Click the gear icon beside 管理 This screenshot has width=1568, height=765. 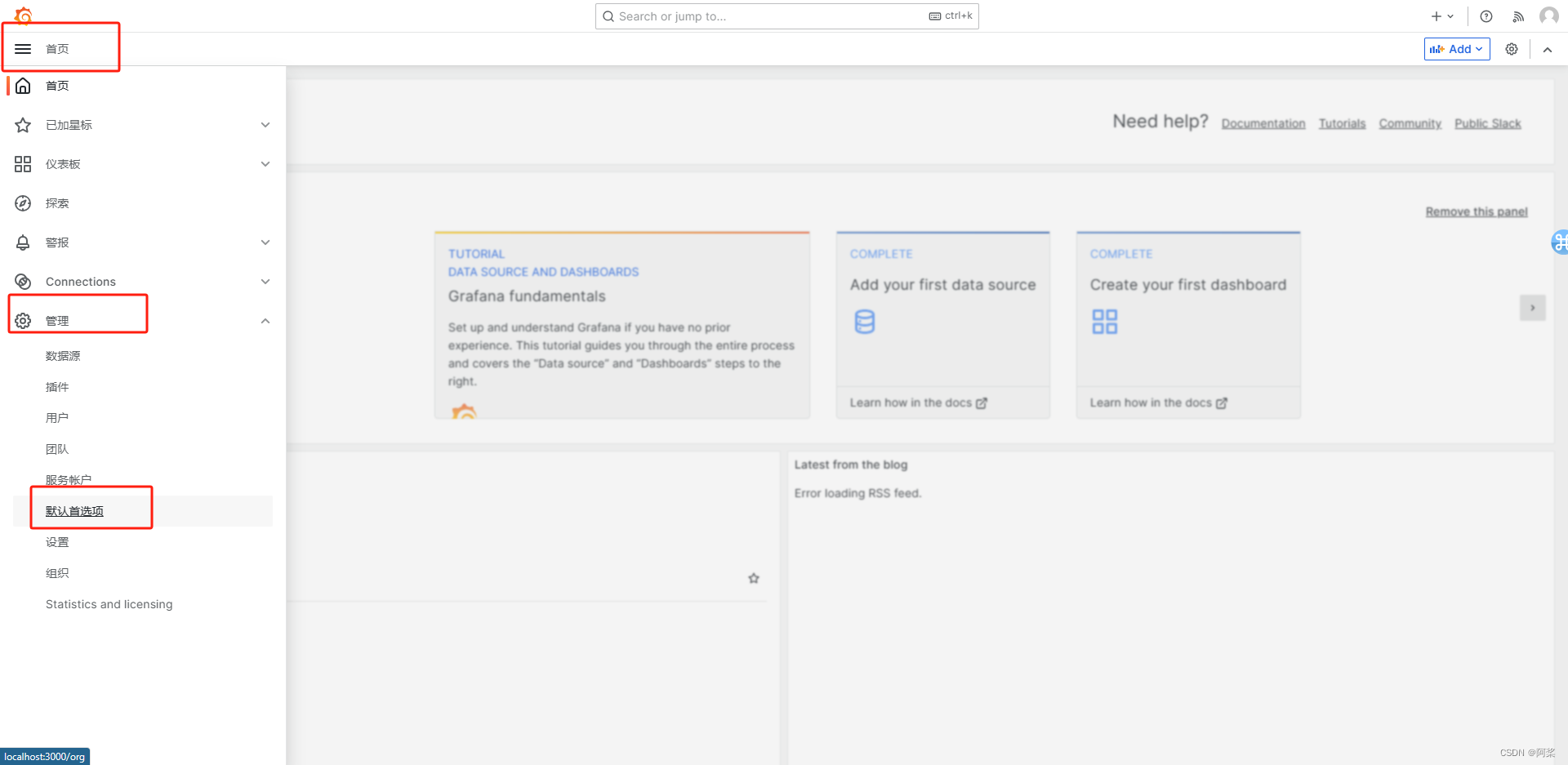[x=23, y=321]
